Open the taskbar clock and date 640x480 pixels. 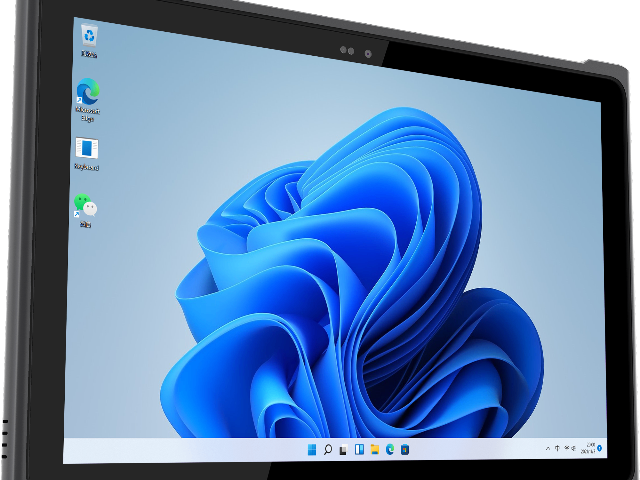pyautogui.click(x=589, y=447)
